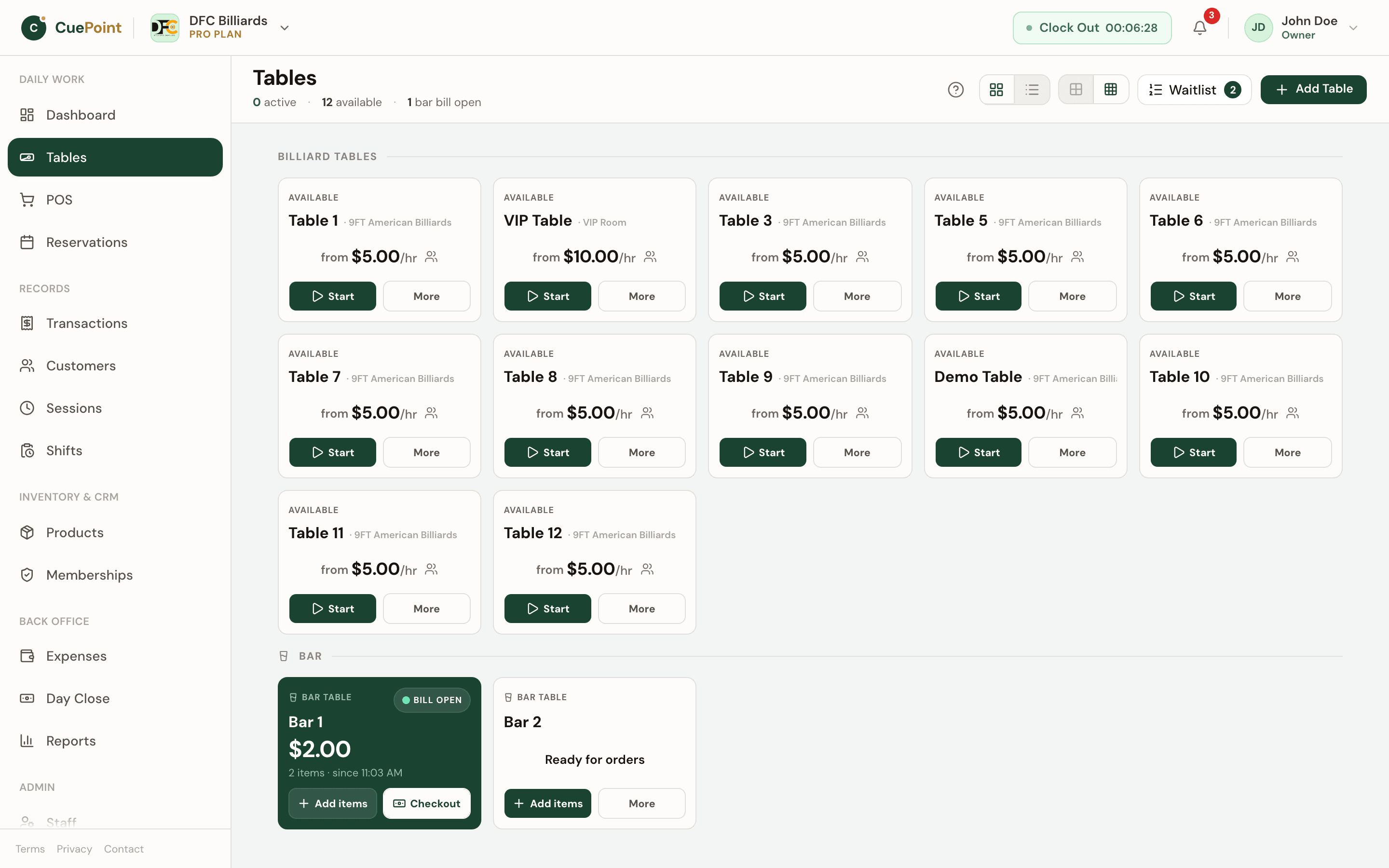Start a session on VIP Table
This screenshot has height=868, width=1389.
547,296
